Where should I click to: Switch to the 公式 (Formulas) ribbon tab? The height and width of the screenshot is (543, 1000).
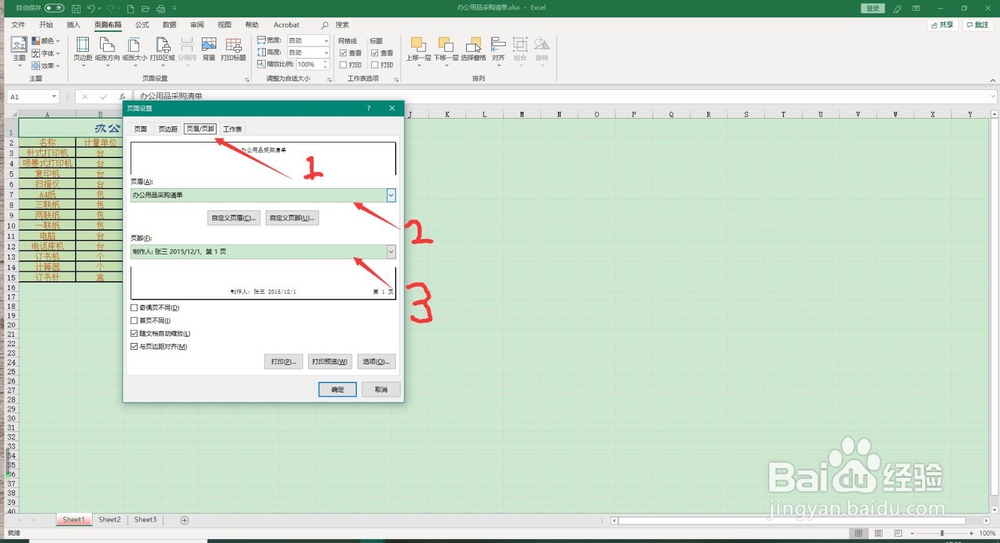point(142,25)
